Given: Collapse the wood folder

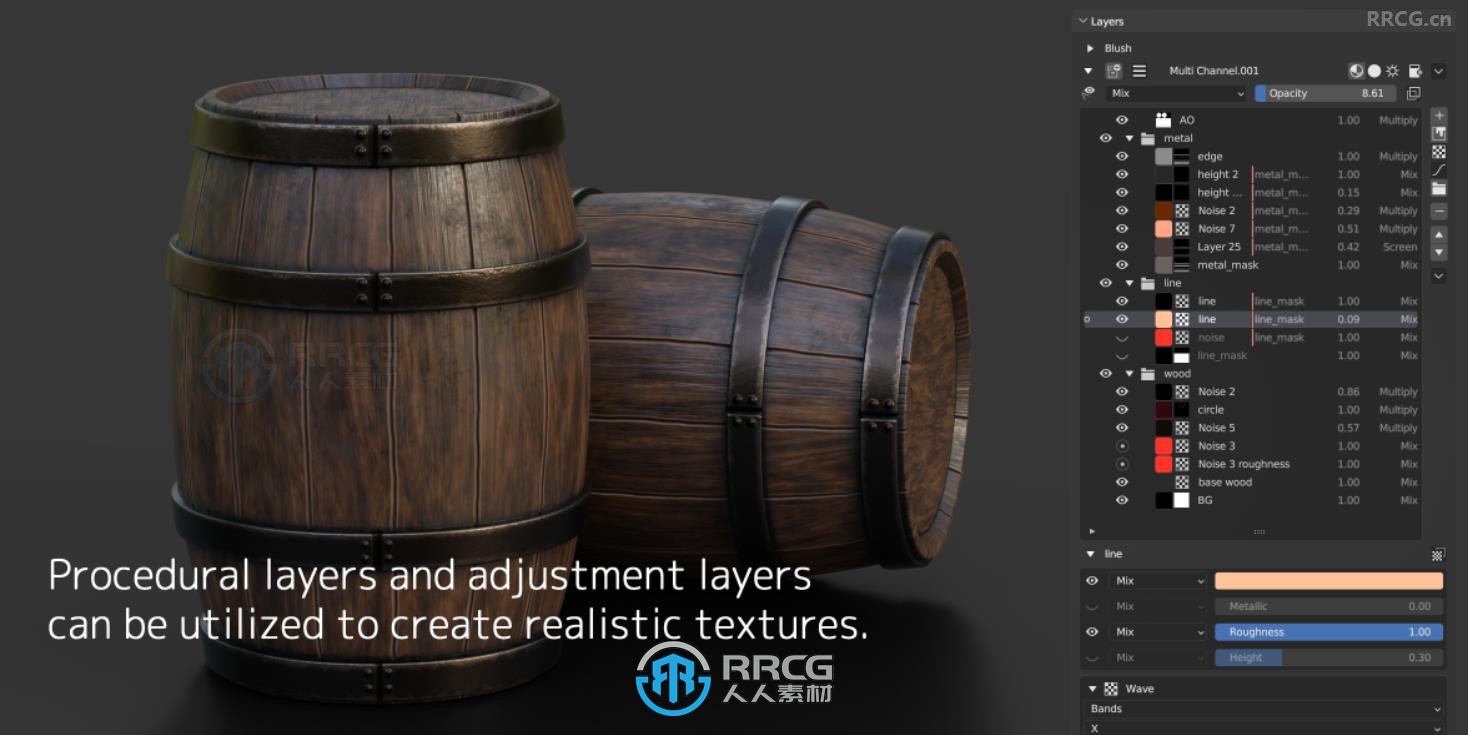Looking at the screenshot, I should click(1129, 374).
